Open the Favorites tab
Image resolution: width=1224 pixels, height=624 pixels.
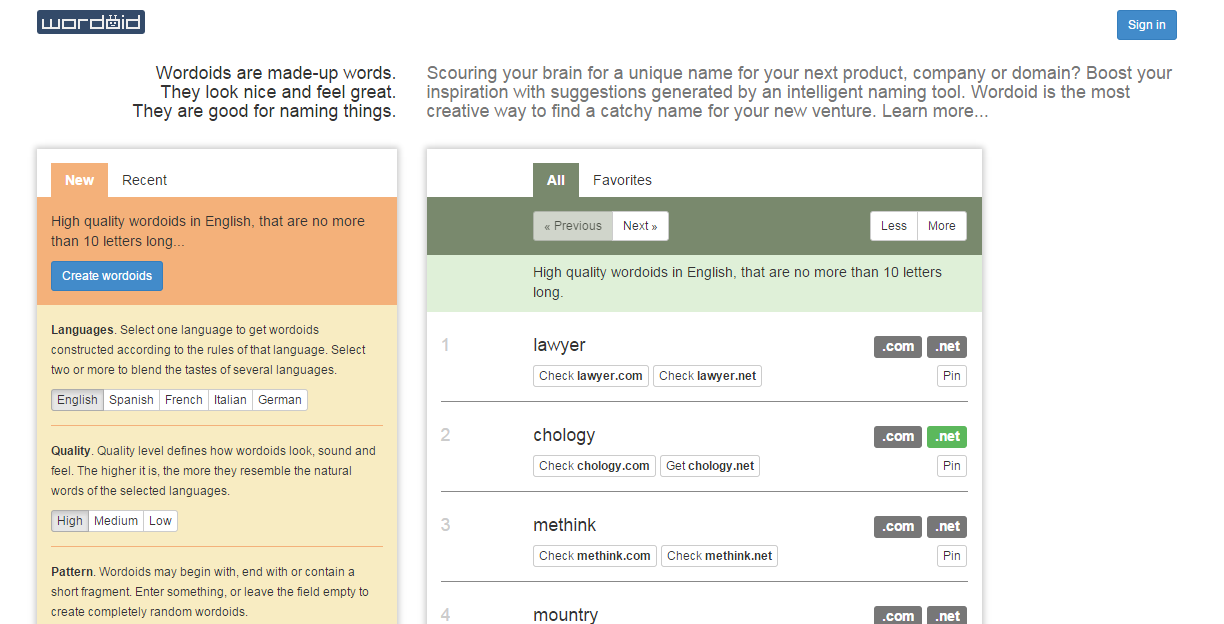click(622, 181)
